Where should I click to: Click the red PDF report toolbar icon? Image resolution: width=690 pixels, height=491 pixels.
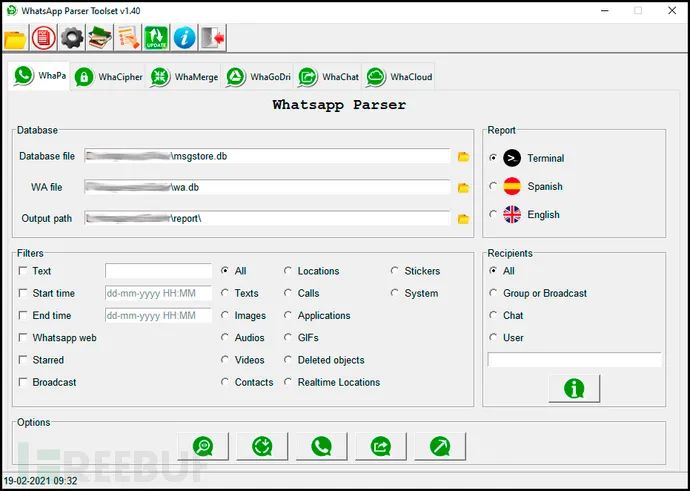(x=44, y=38)
